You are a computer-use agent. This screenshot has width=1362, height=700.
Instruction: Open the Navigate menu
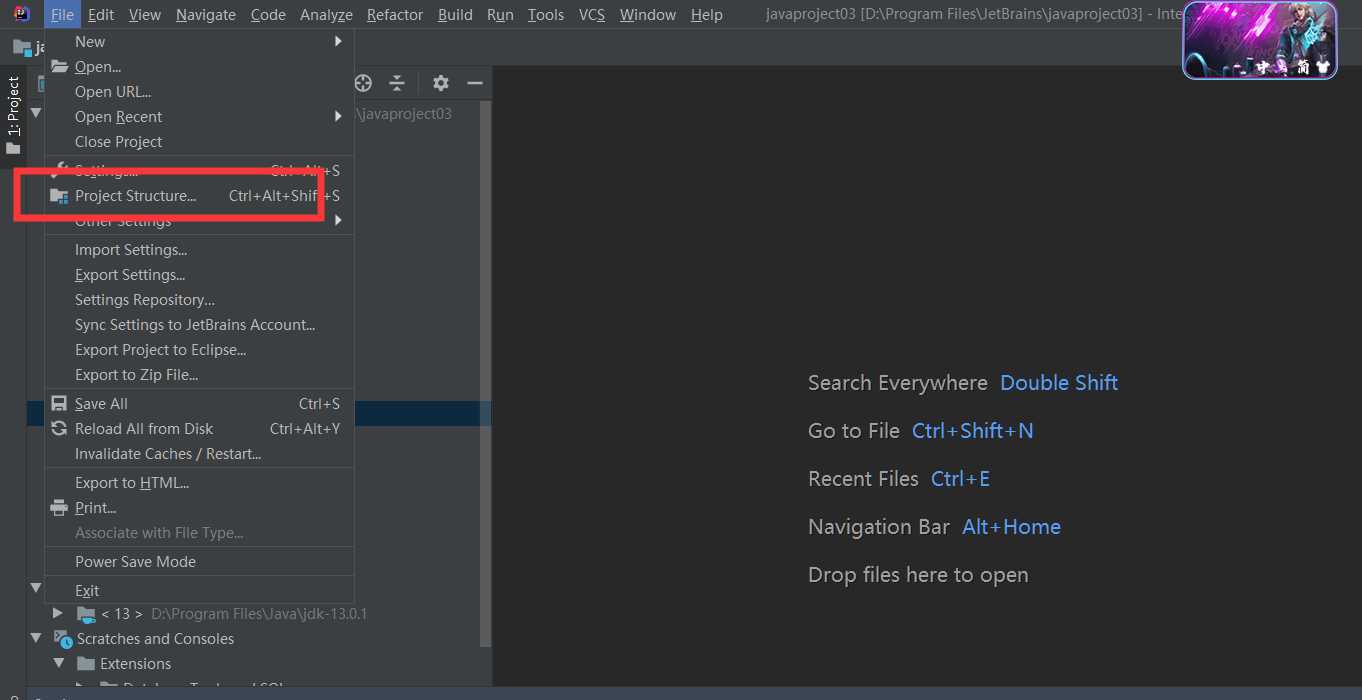(x=206, y=15)
